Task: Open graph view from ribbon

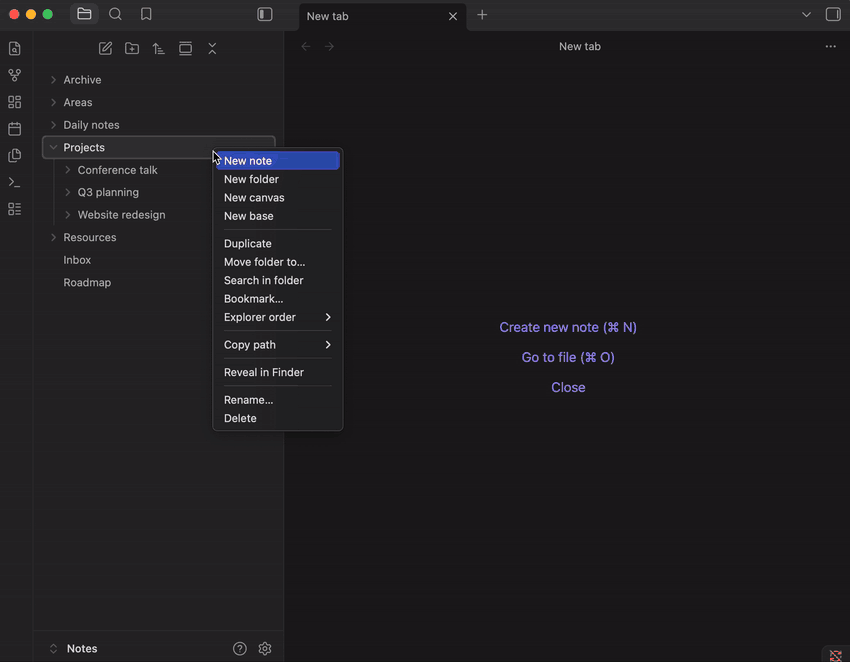Action: tap(15, 75)
